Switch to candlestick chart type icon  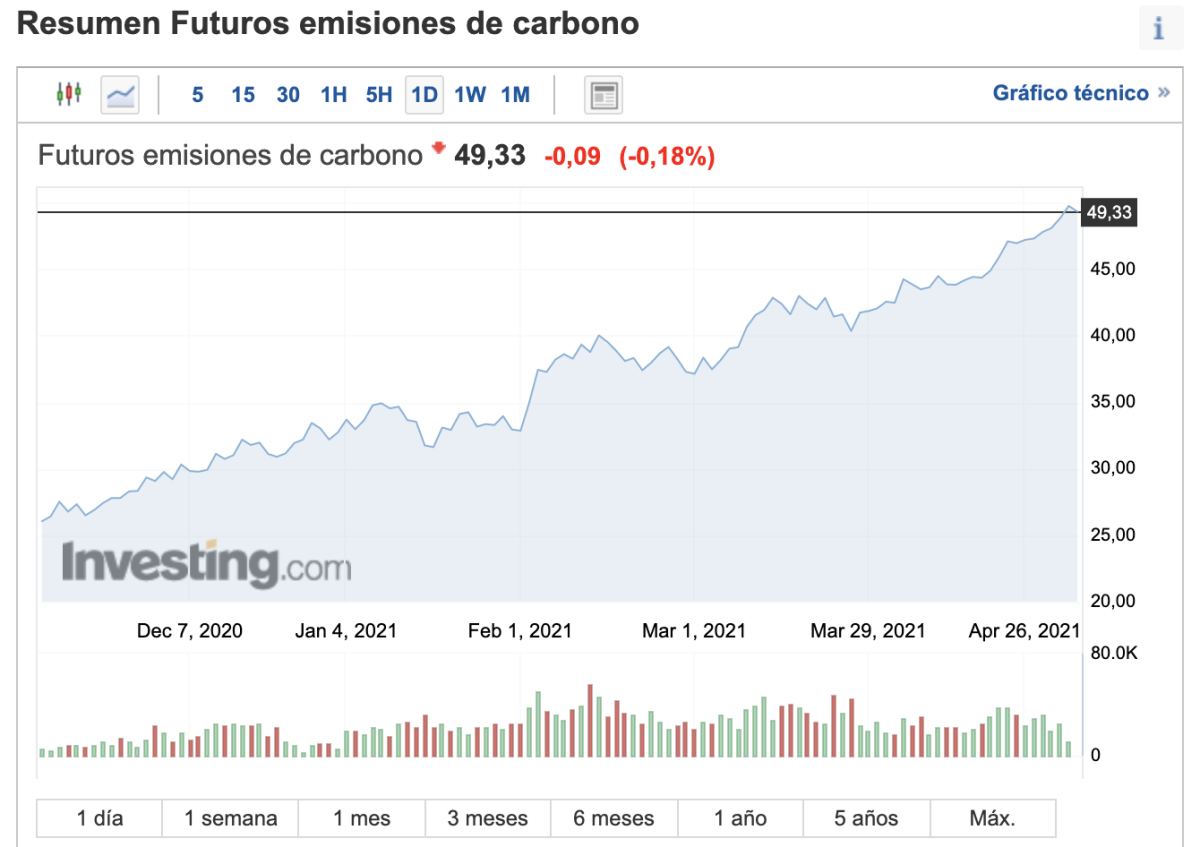pos(68,95)
